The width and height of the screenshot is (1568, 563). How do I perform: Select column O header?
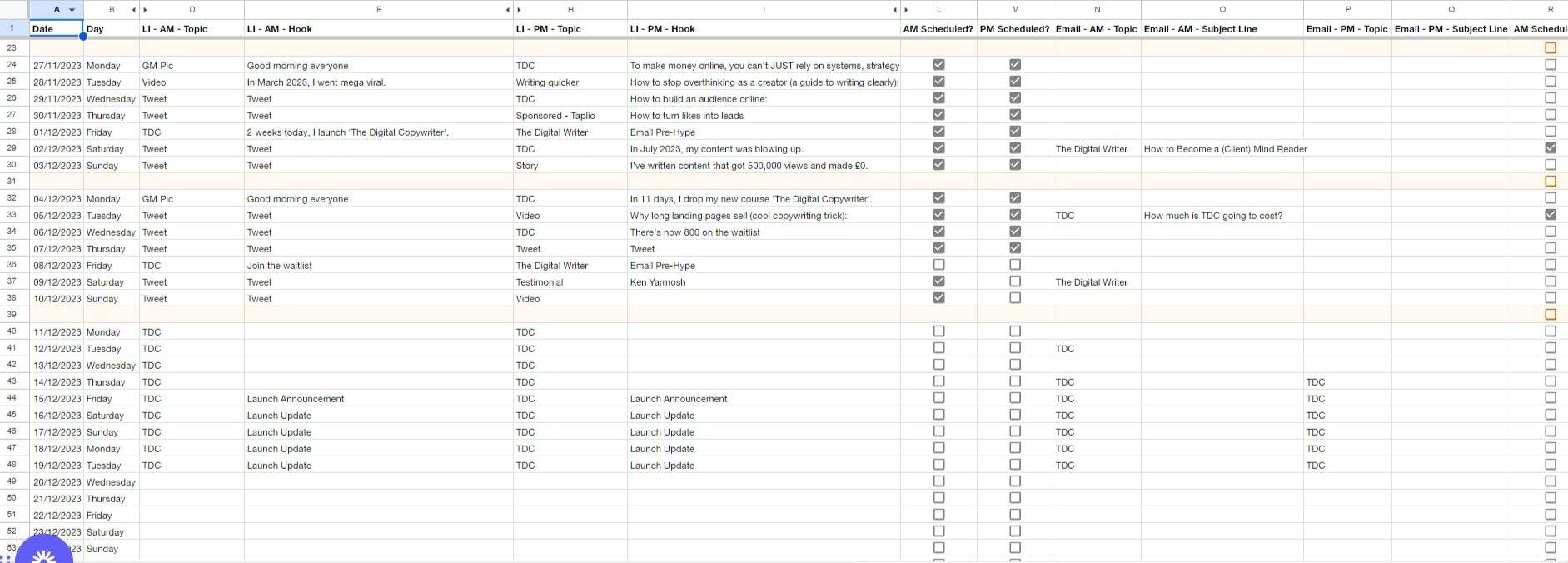(1222, 10)
